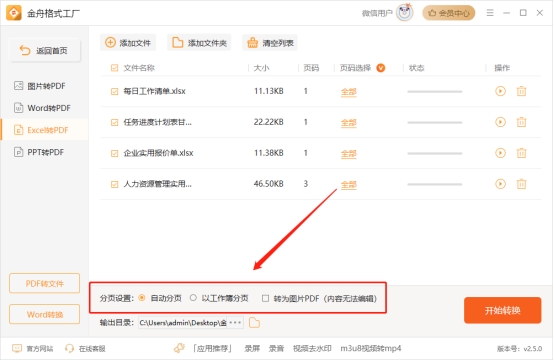Open 全部 page selection for 人力资源管理实用
This screenshot has height=360, width=554.
349,184
